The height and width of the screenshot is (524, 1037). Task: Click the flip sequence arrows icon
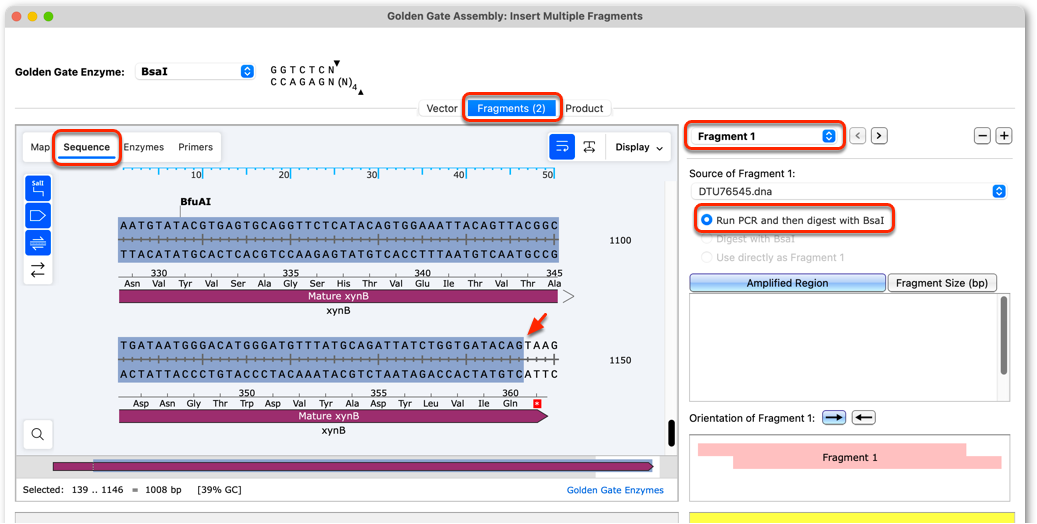pos(38,270)
